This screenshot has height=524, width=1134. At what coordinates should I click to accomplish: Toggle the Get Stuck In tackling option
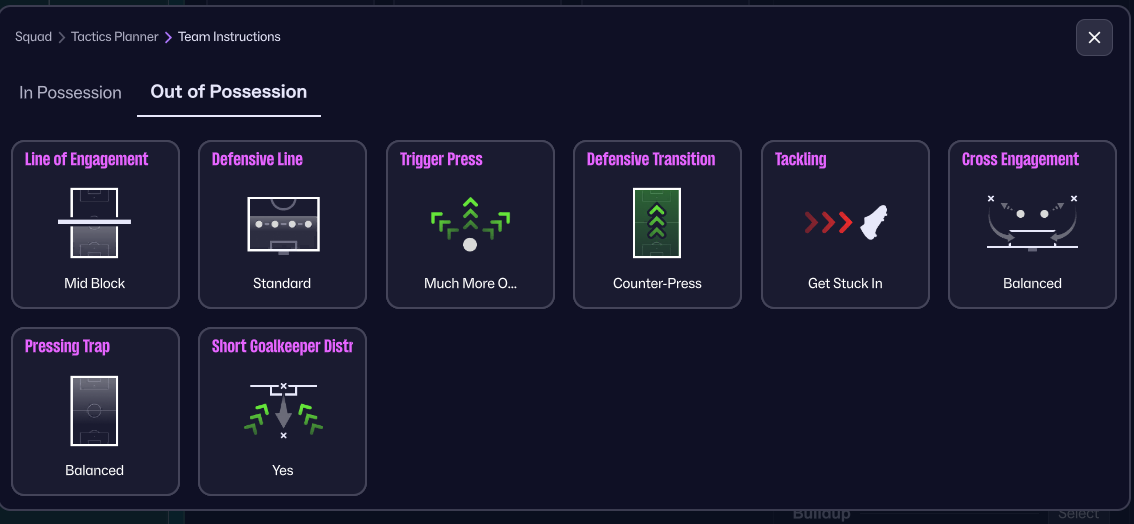click(845, 283)
